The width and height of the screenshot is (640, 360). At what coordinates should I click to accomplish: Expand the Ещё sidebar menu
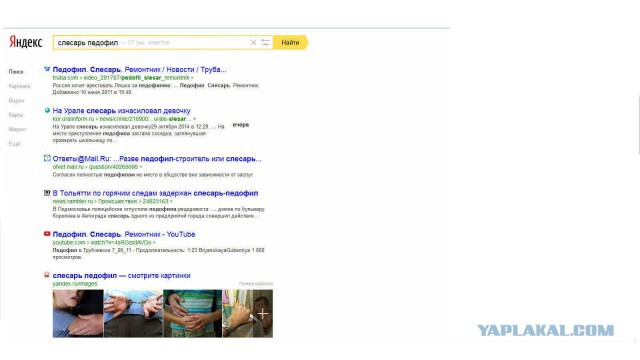coord(14,144)
